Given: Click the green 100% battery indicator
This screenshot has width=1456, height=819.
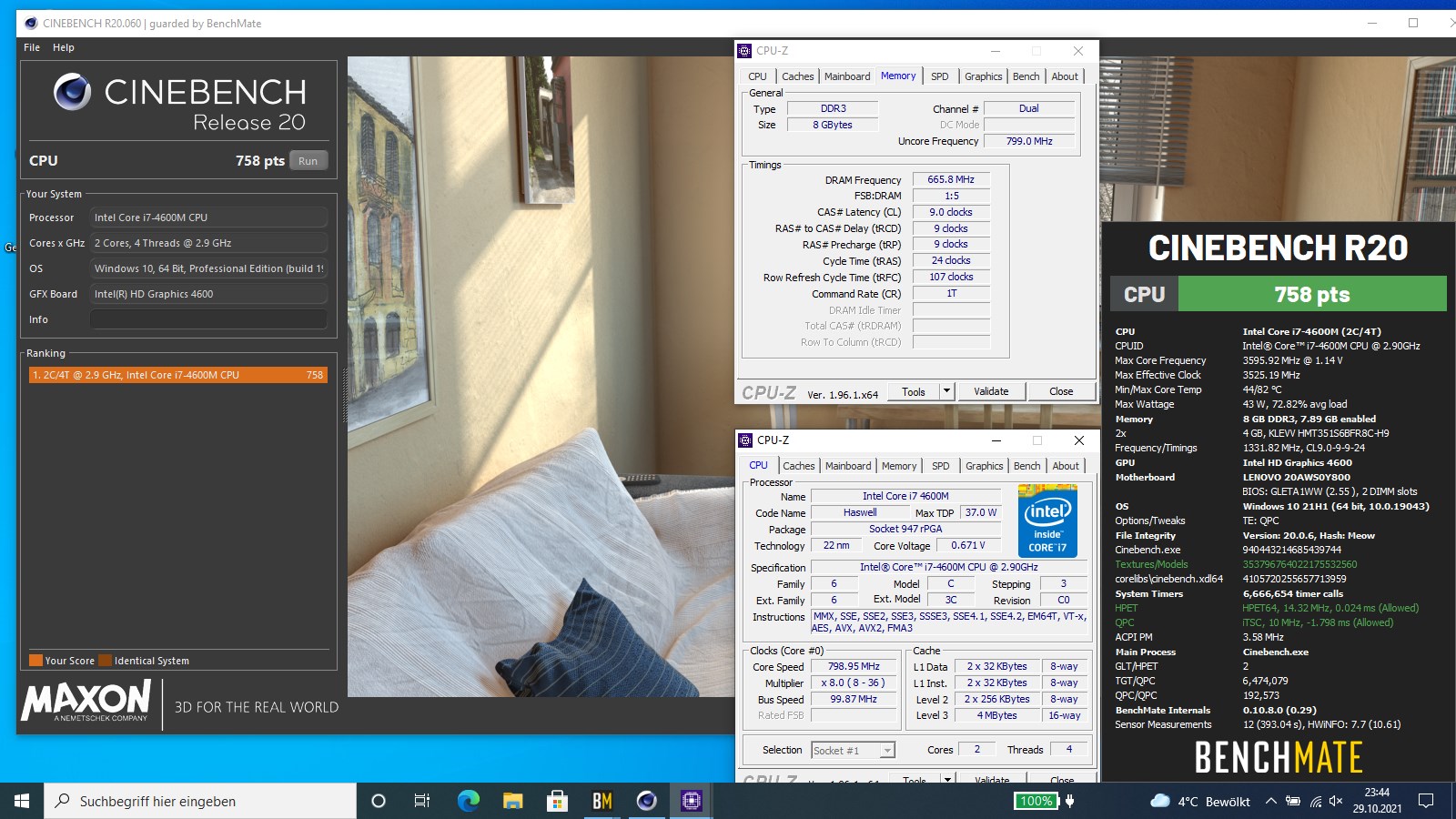Looking at the screenshot, I should click(x=1036, y=801).
